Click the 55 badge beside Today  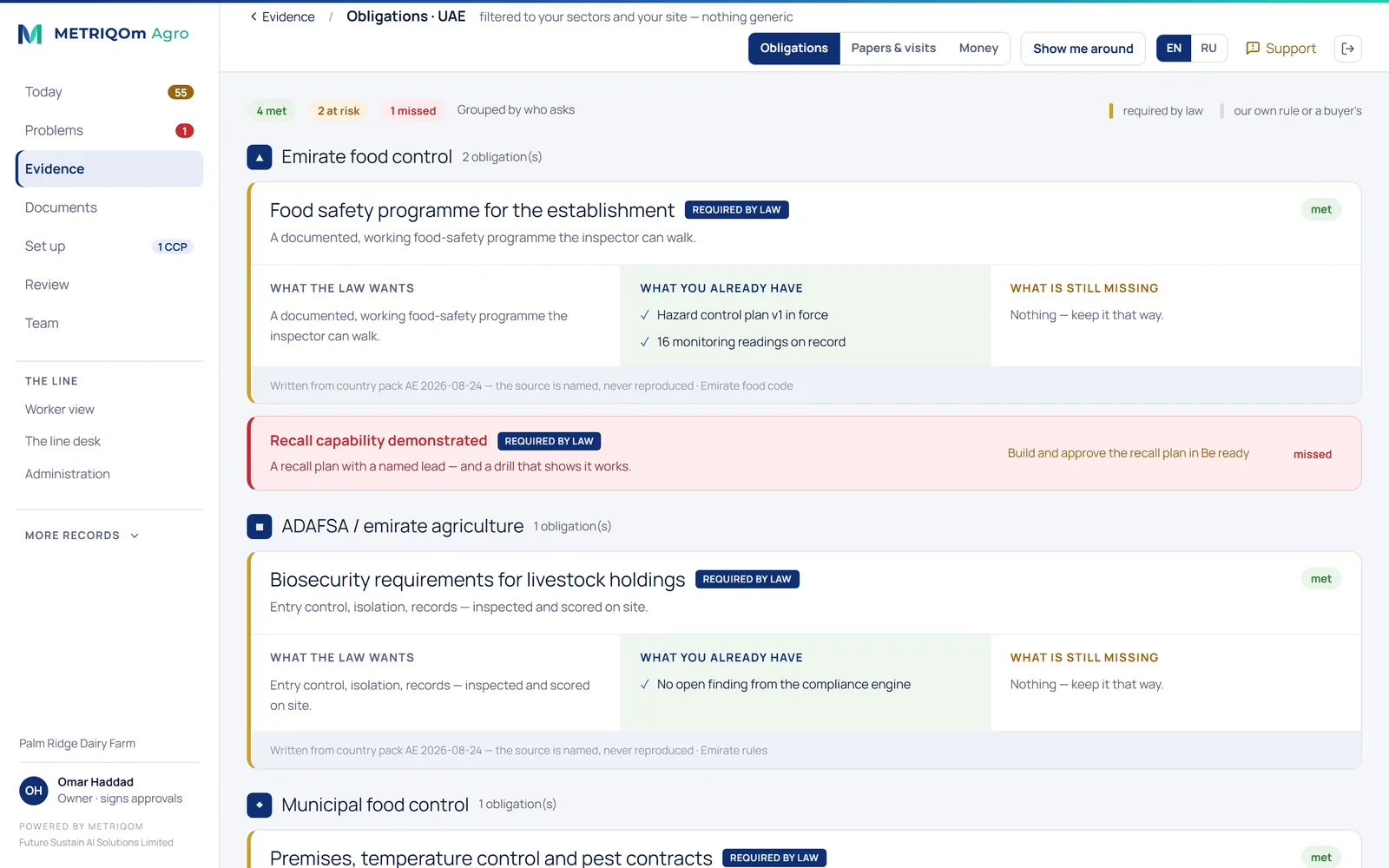[x=181, y=93]
